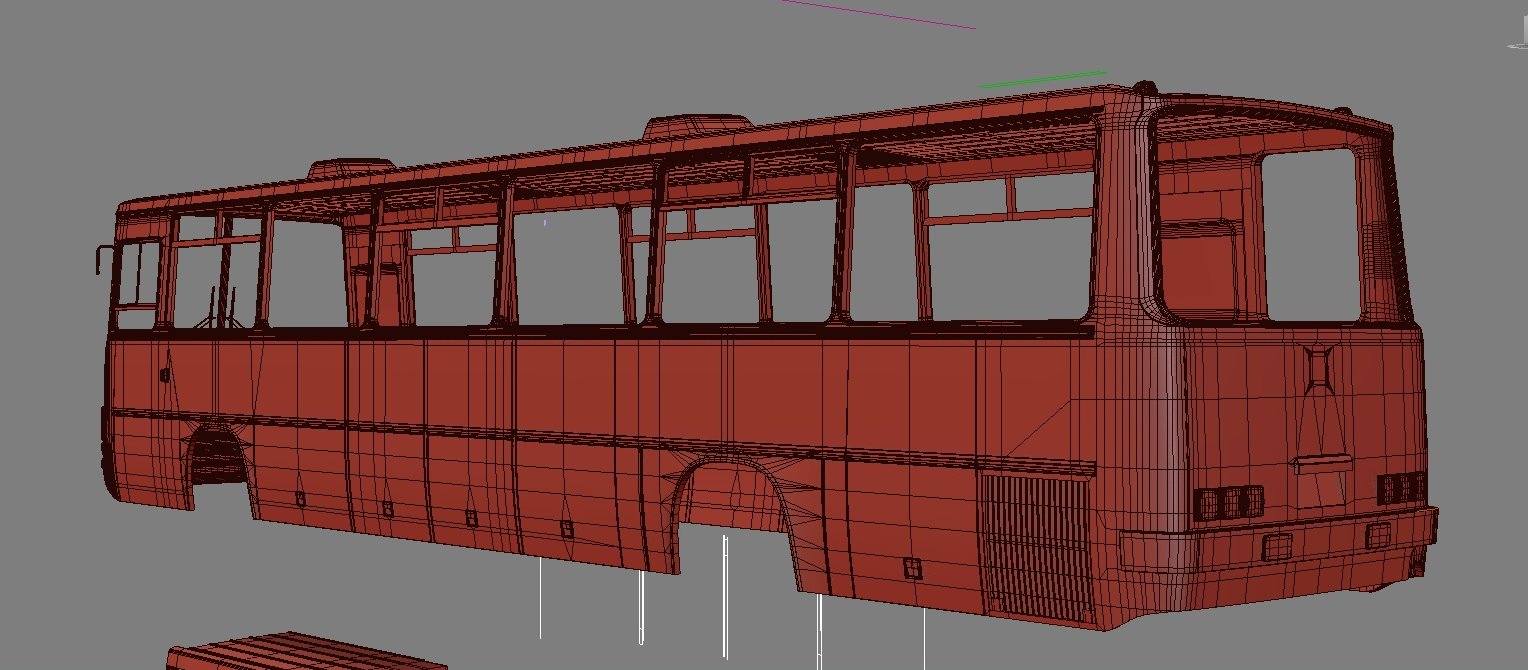Select the detached red part at bottom-left
This screenshot has height=670, width=1528.
pos(300,652)
